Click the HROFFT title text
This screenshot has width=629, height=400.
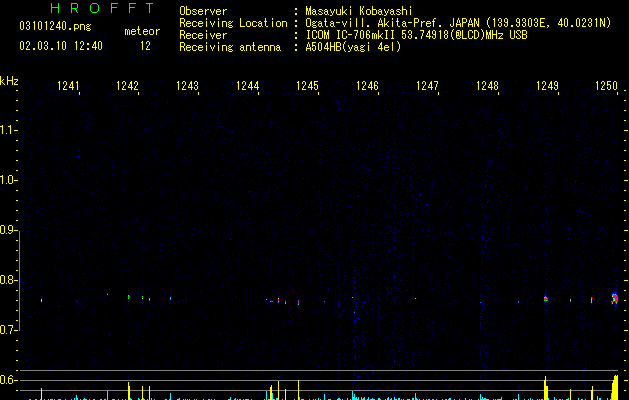pos(102,8)
